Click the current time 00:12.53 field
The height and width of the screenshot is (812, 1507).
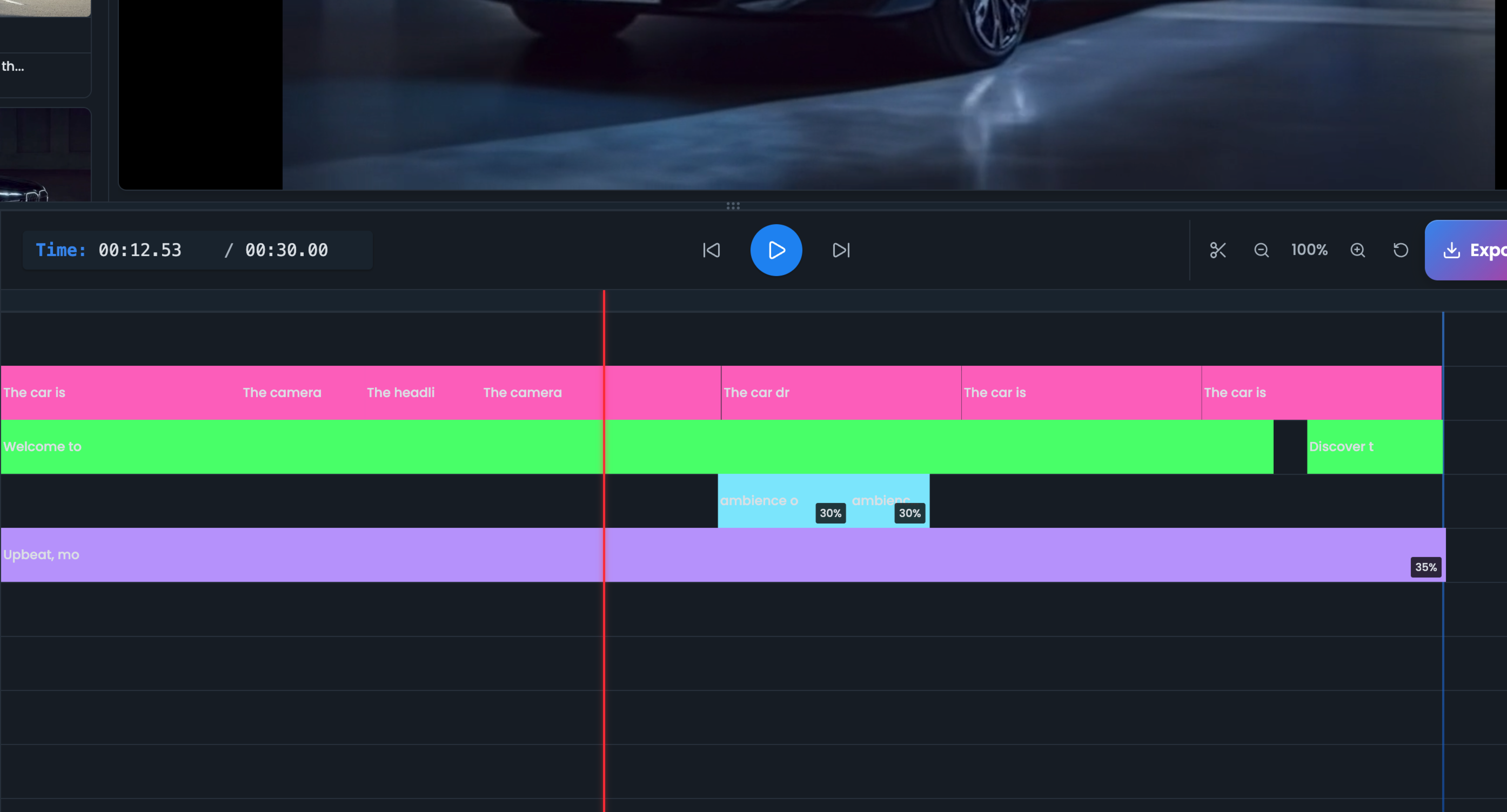140,250
